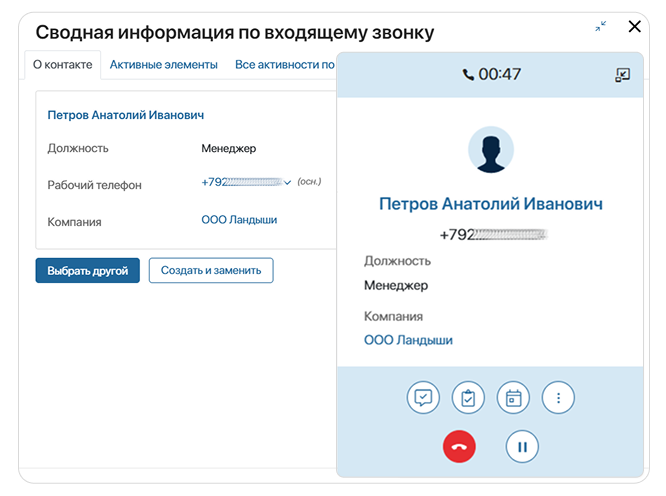The height and width of the screenshot is (496, 666).
Task: Click the 'Должность' label in the contact panel
Action: coord(78,148)
